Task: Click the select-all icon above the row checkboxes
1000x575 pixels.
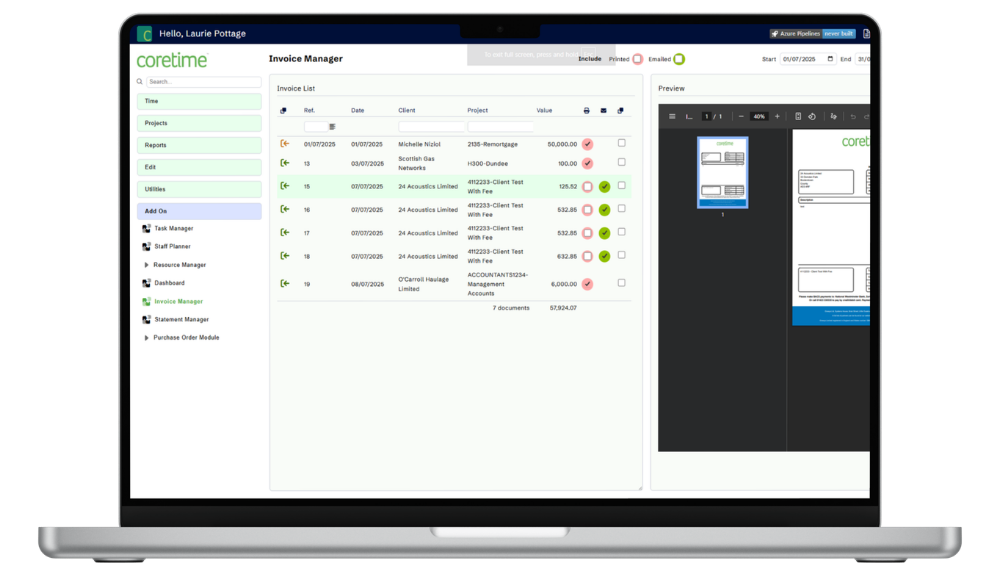Action: (621, 111)
